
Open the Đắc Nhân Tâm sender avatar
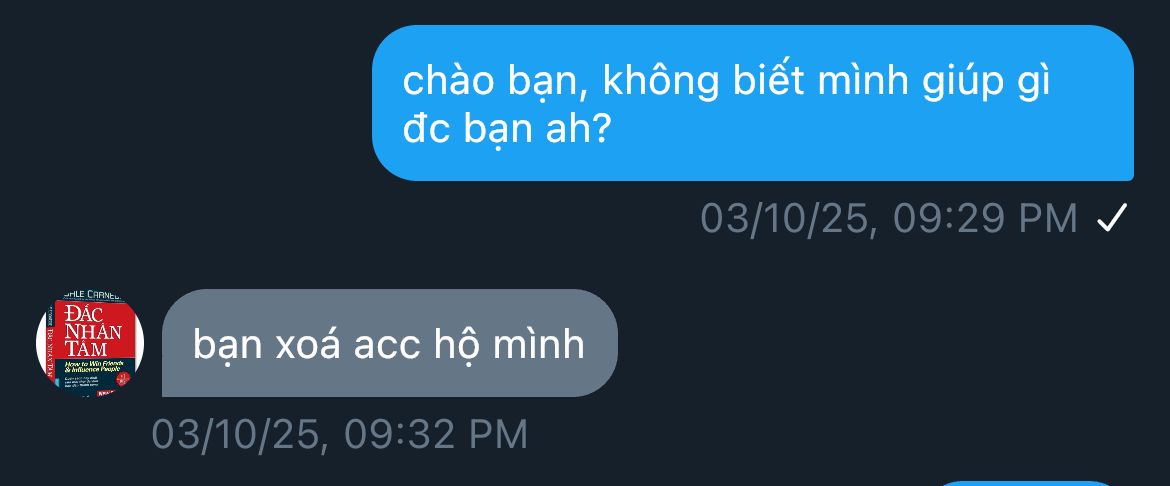(90, 343)
